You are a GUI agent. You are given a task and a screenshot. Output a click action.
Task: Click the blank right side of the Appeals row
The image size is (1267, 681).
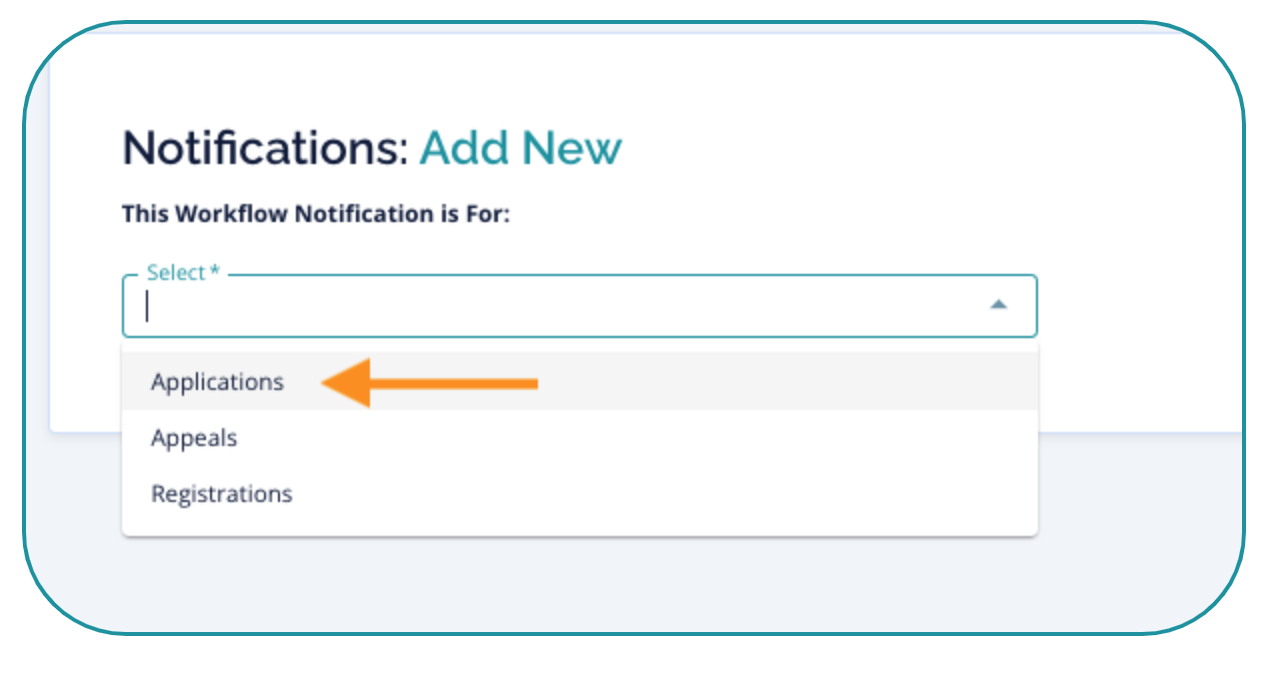tap(800, 438)
